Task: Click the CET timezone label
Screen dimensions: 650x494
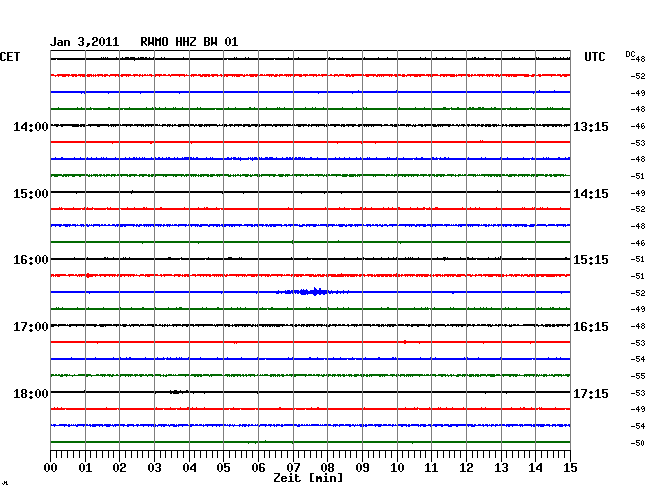Action: [10, 57]
